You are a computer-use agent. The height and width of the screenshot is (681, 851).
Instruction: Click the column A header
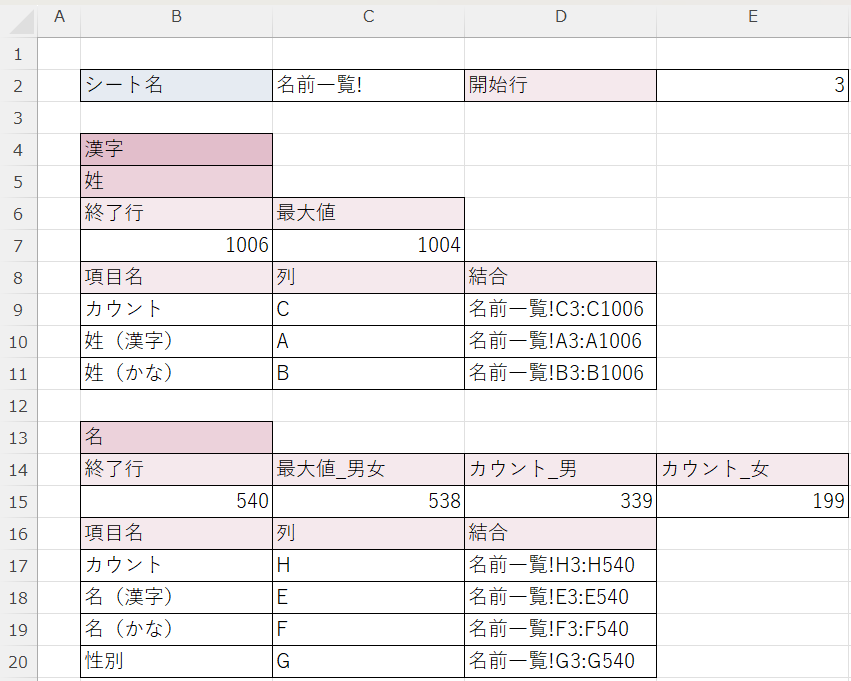click(x=59, y=18)
